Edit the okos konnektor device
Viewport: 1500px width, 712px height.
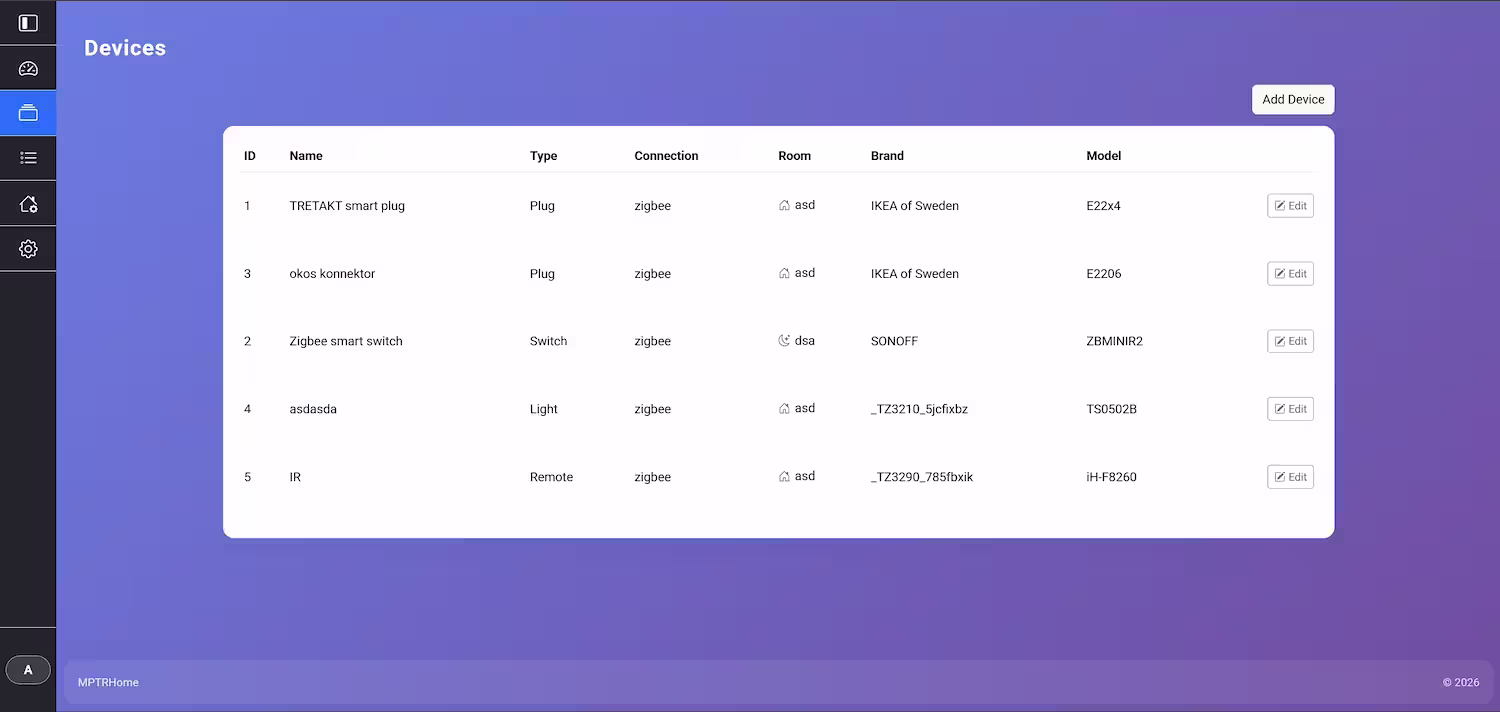(1290, 273)
